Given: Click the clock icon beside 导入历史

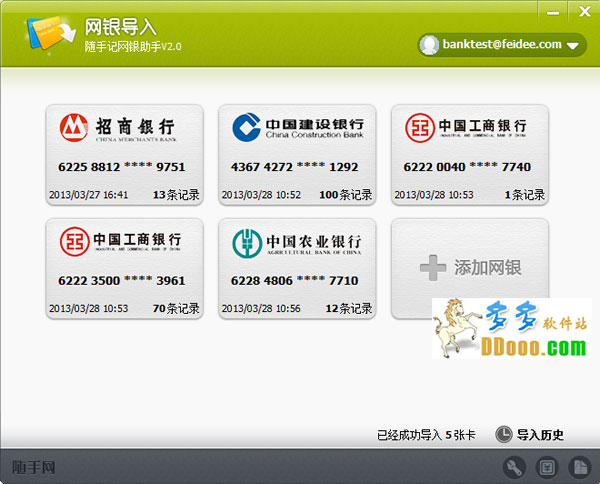Looking at the screenshot, I should tap(504, 435).
